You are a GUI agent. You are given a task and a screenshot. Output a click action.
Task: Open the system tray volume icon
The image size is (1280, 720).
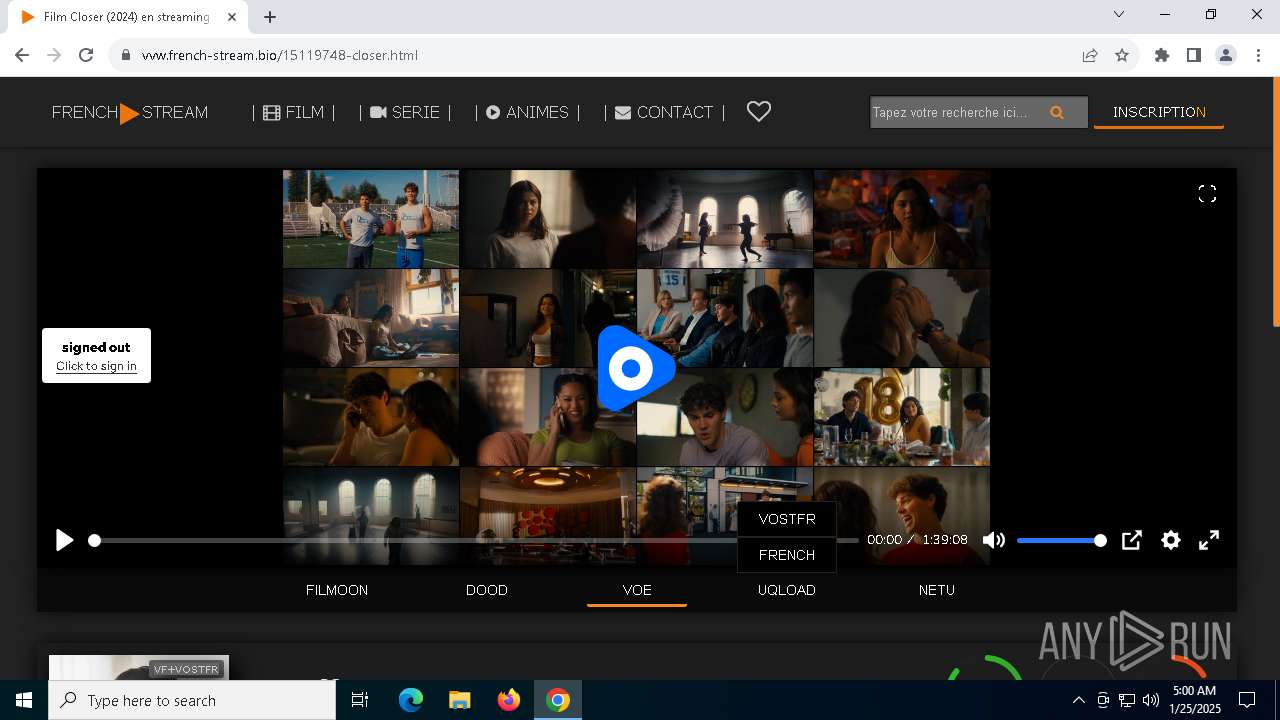1150,700
